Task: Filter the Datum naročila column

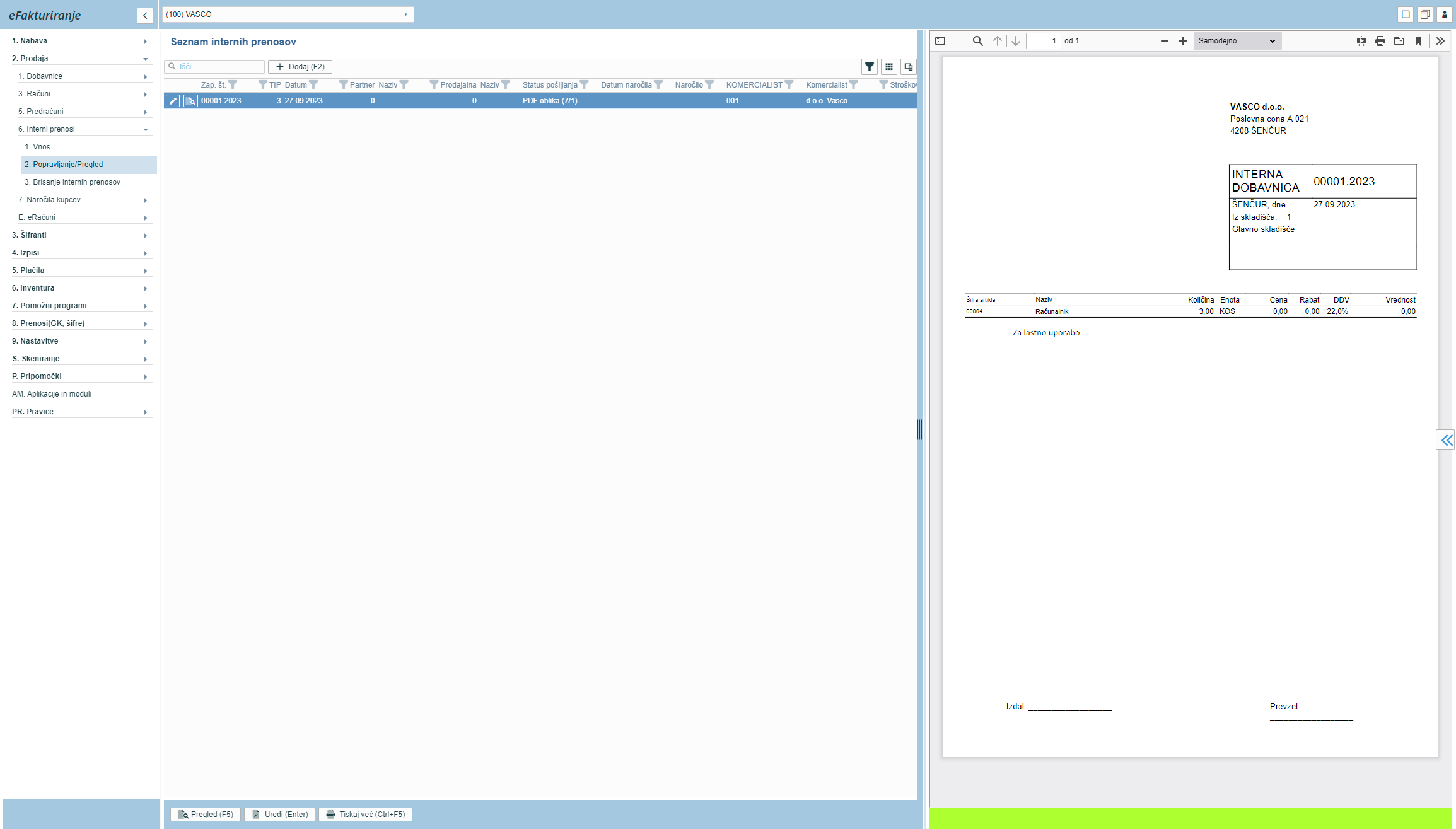Action: (658, 84)
